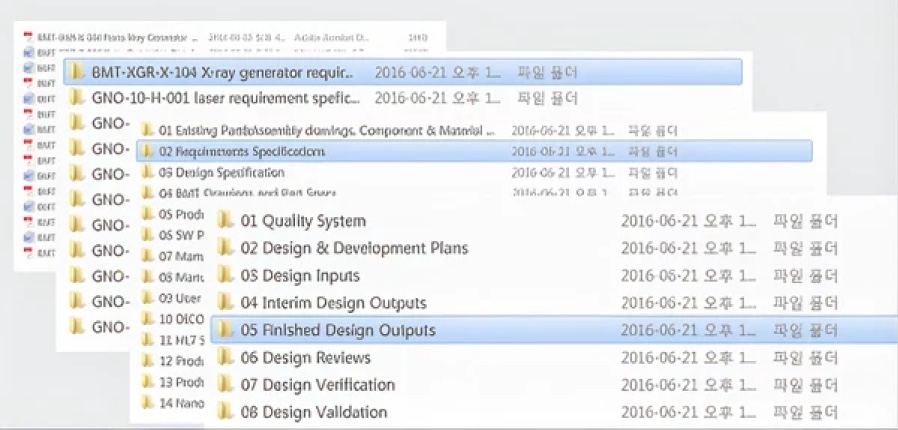Image resolution: width=898 pixels, height=430 pixels.
Task: Select the 08 Design Validation folder name
Action: click(x=314, y=412)
